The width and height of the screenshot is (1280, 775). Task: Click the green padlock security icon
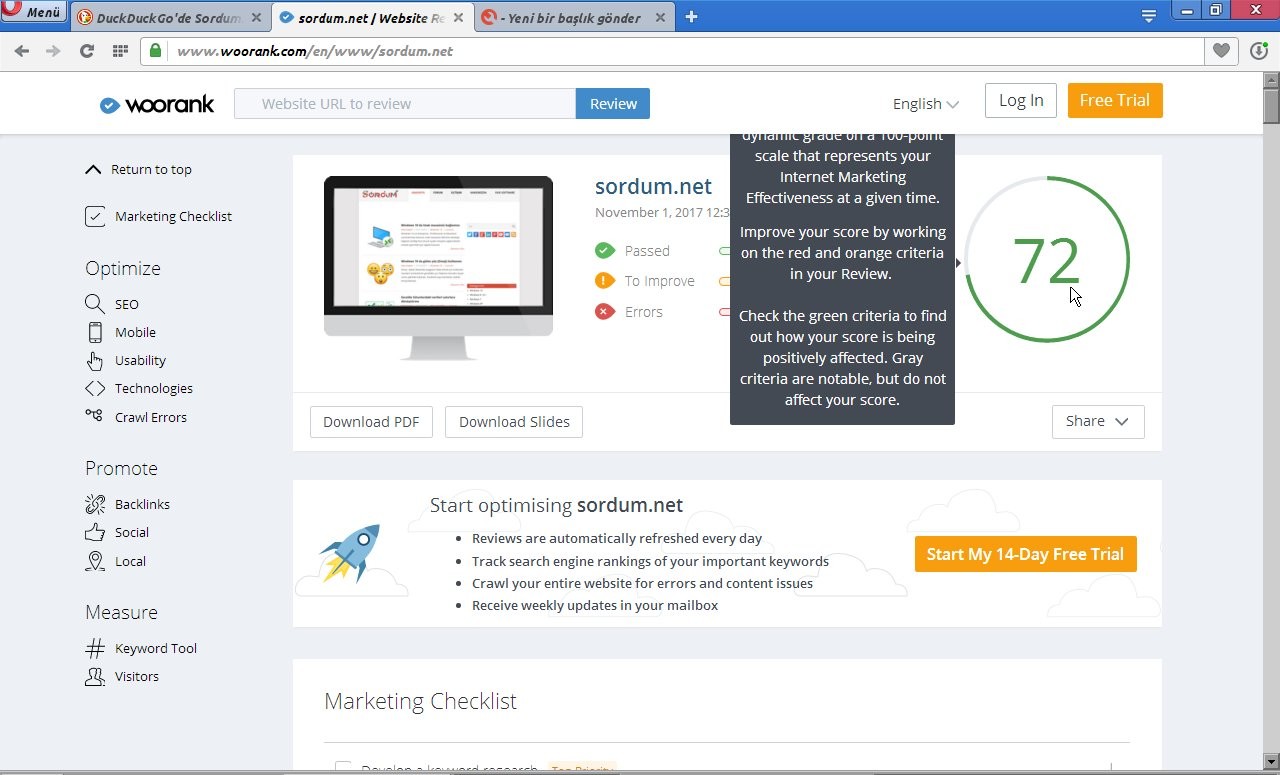(155, 50)
